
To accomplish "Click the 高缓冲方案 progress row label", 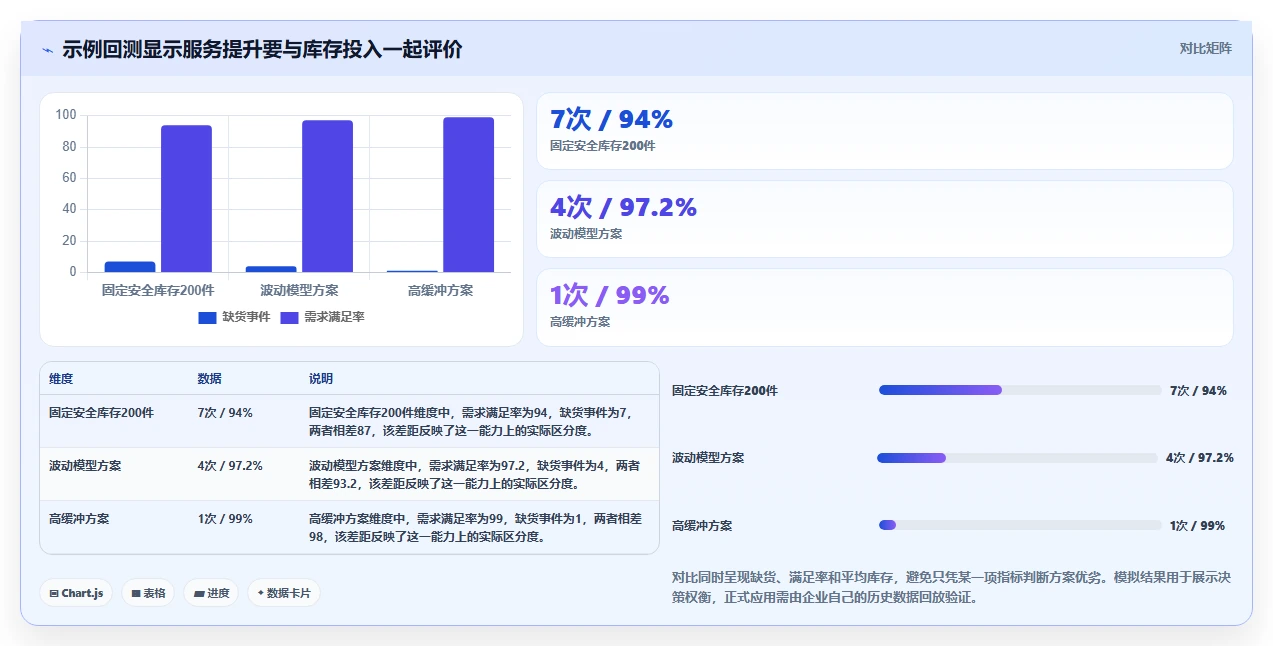I will (x=702, y=526).
